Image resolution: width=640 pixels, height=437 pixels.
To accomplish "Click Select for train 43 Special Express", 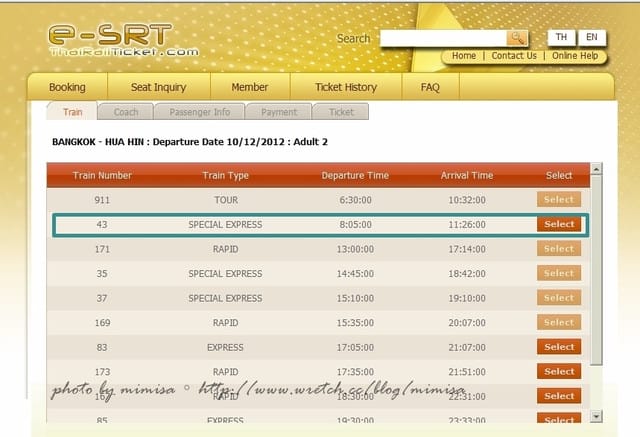I will point(559,224).
